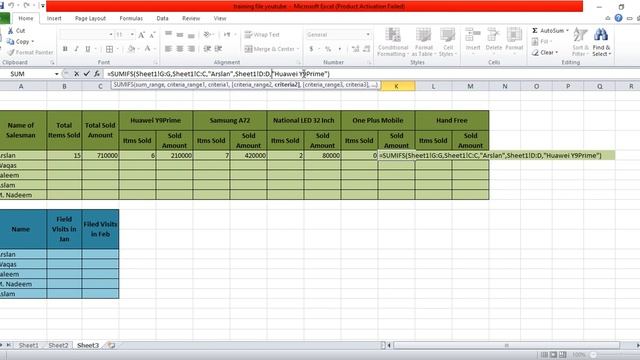Screen dimensions: 640x360
Task: Decrease indent
Action: 207,49
